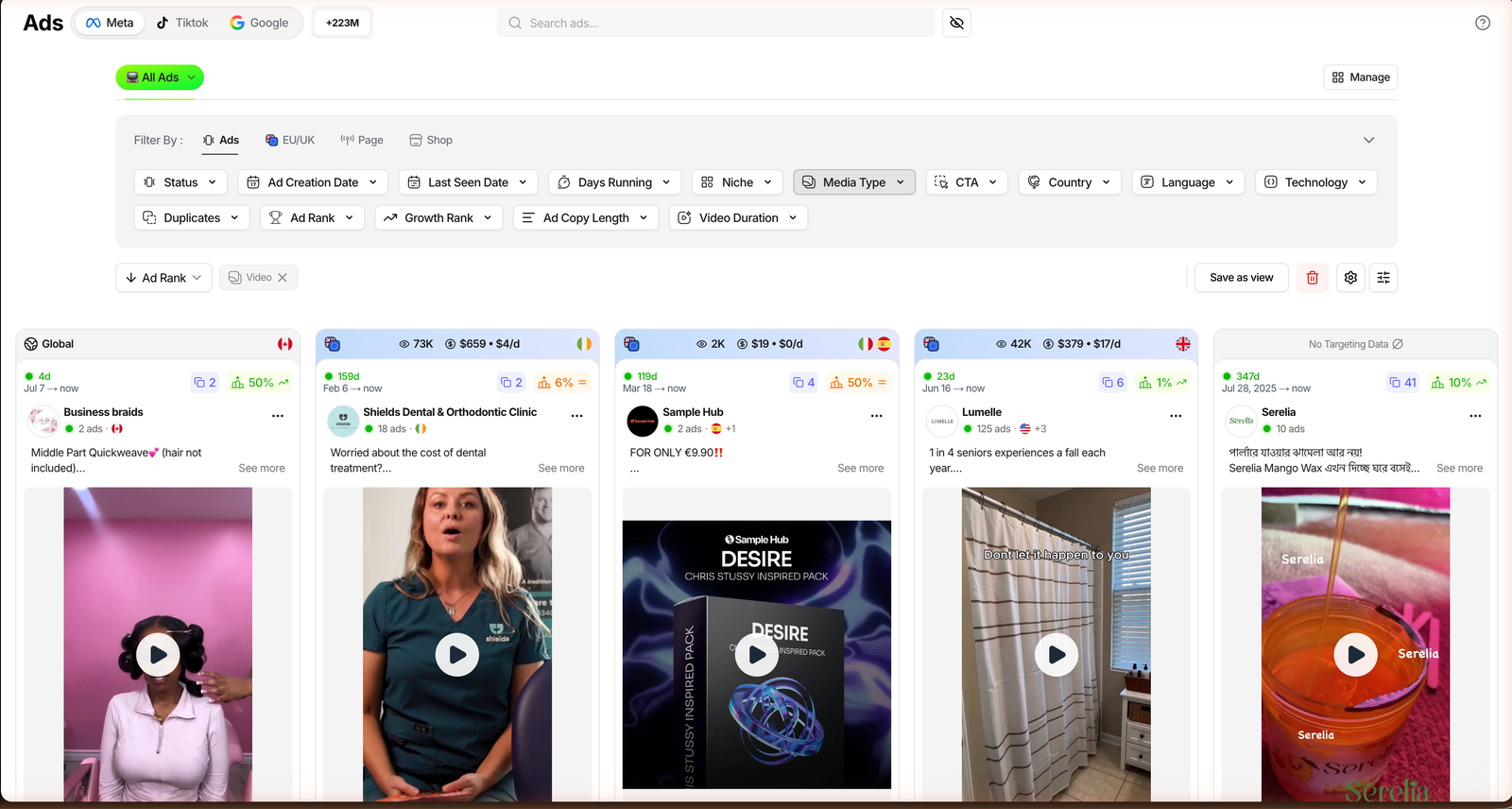The height and width of the screenshot is (809, 1512).
Task: Open options menu for Serelia ad
Action: (1476, 416)
